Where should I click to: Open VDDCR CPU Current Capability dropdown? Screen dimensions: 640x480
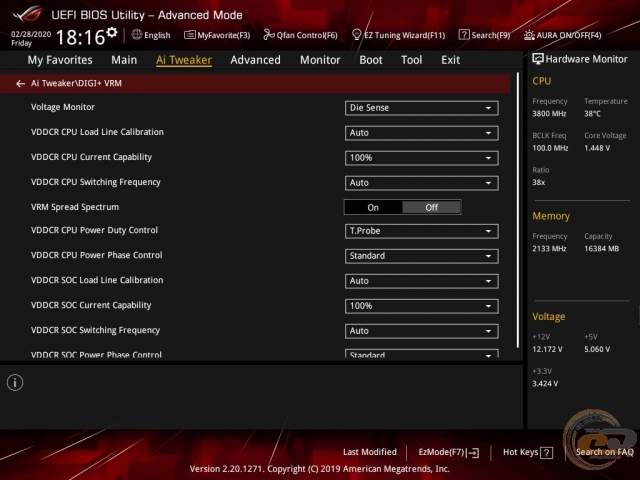point(422,158)
